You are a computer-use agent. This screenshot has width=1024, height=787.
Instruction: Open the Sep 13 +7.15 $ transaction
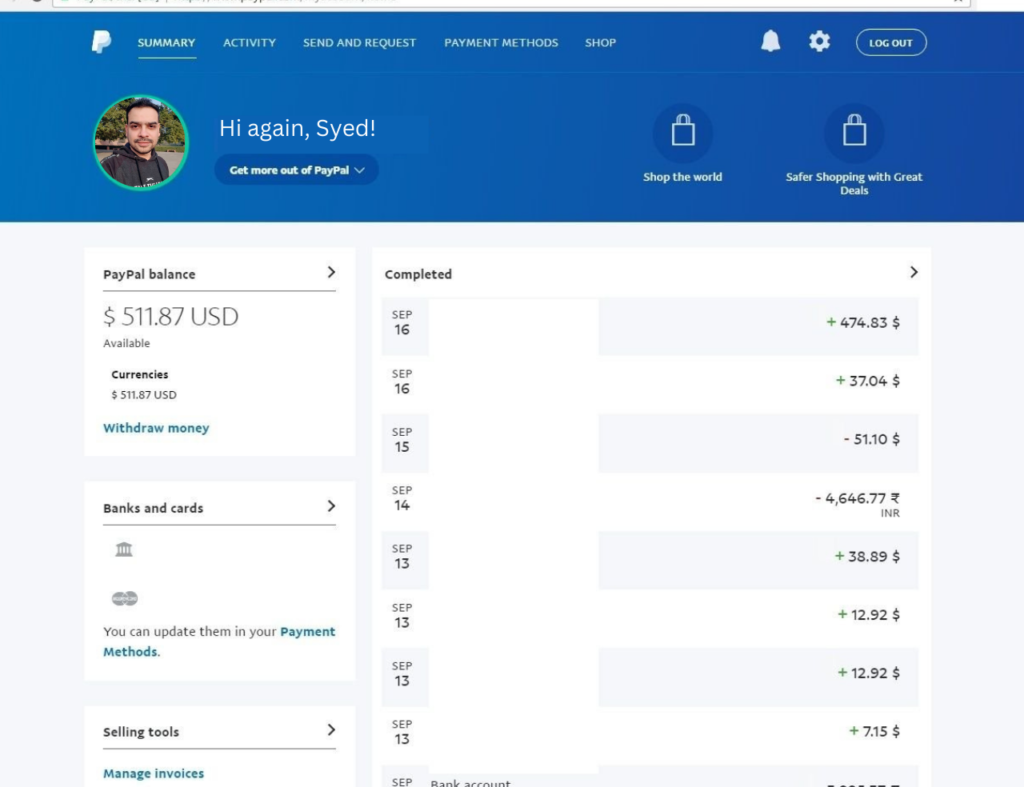coord(650,735)
